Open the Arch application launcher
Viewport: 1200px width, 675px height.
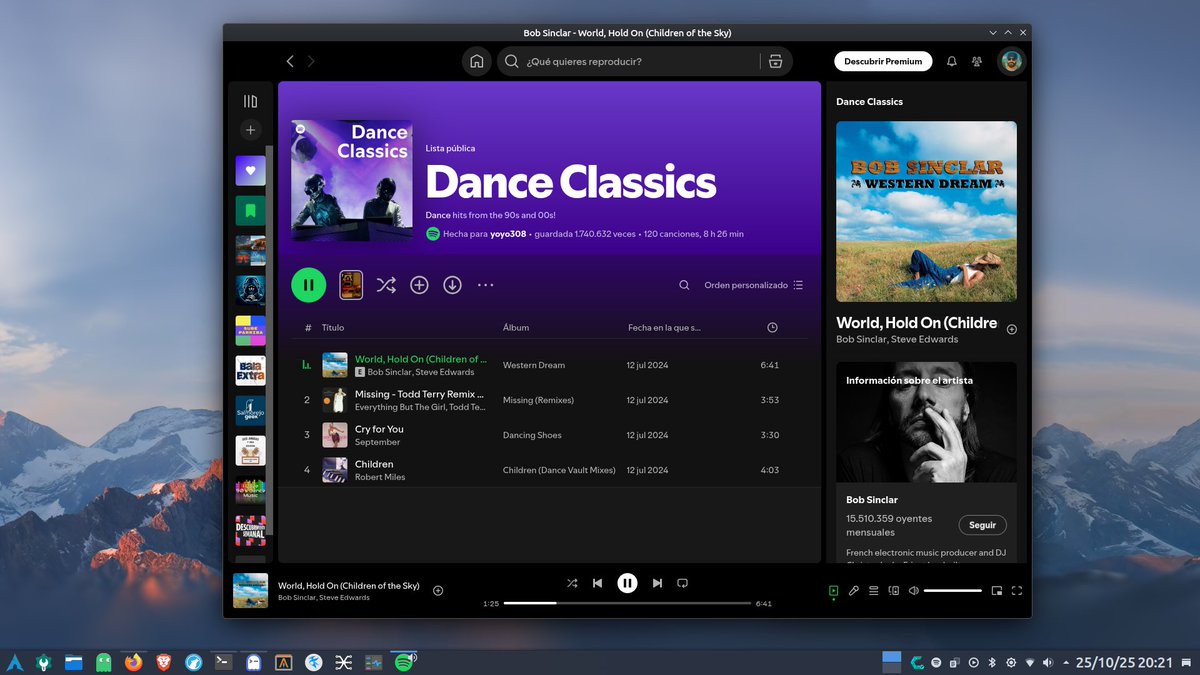coord(14,662)
